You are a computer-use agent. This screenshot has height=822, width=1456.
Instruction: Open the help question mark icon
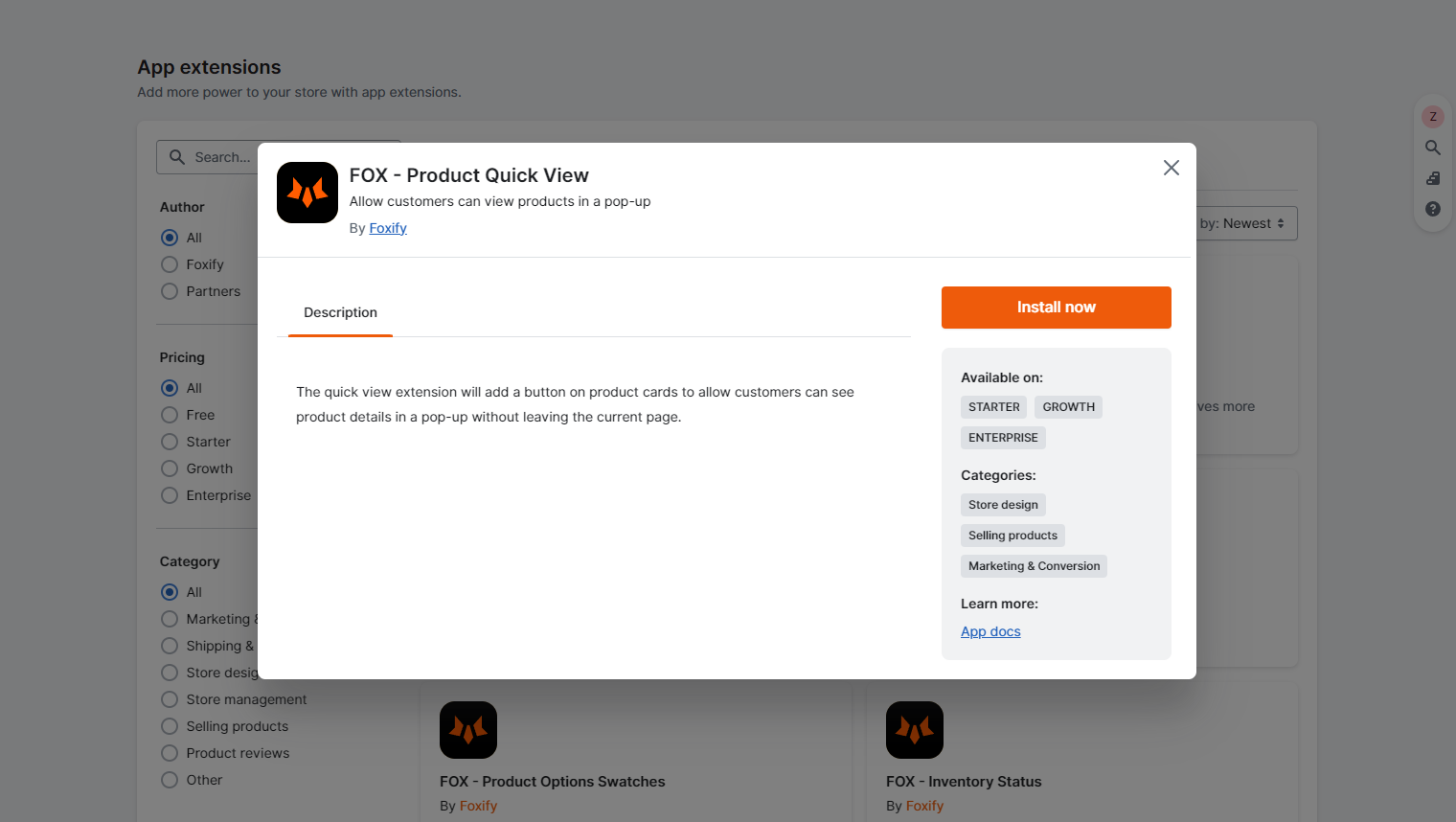point(1433,209)
